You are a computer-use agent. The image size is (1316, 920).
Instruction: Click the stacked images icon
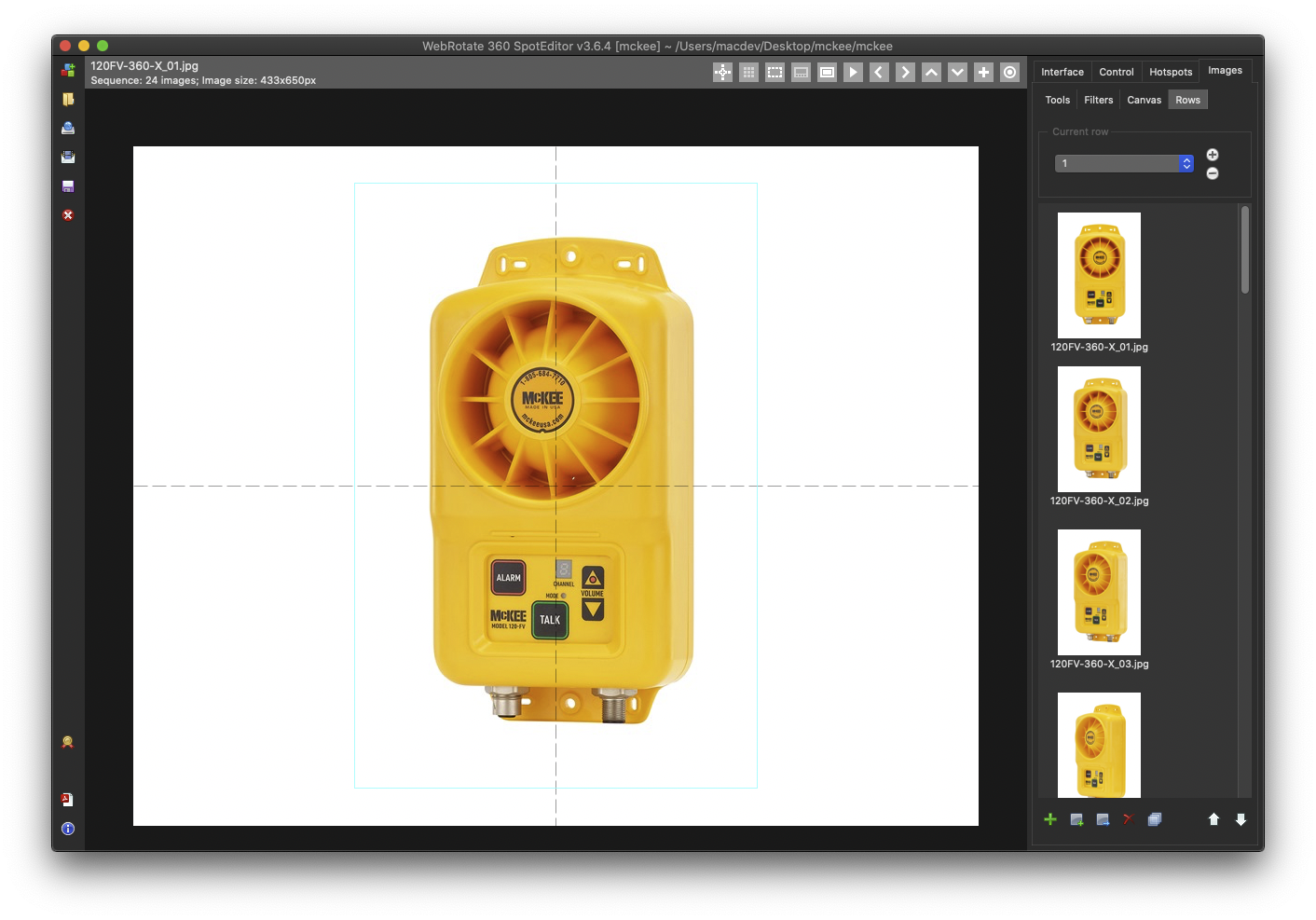pos(1155,819)
